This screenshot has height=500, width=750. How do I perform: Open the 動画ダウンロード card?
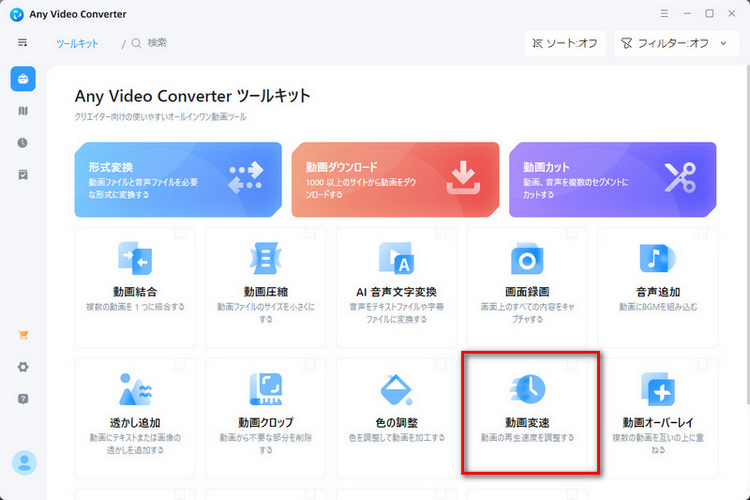(395, 179)
